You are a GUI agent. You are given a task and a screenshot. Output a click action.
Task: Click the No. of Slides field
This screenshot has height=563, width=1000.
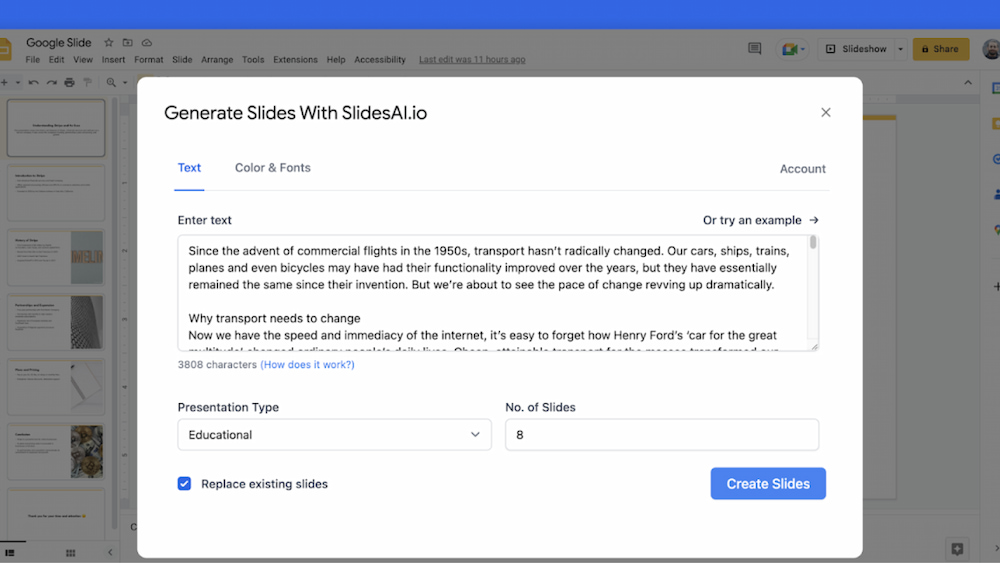point(662,435)
